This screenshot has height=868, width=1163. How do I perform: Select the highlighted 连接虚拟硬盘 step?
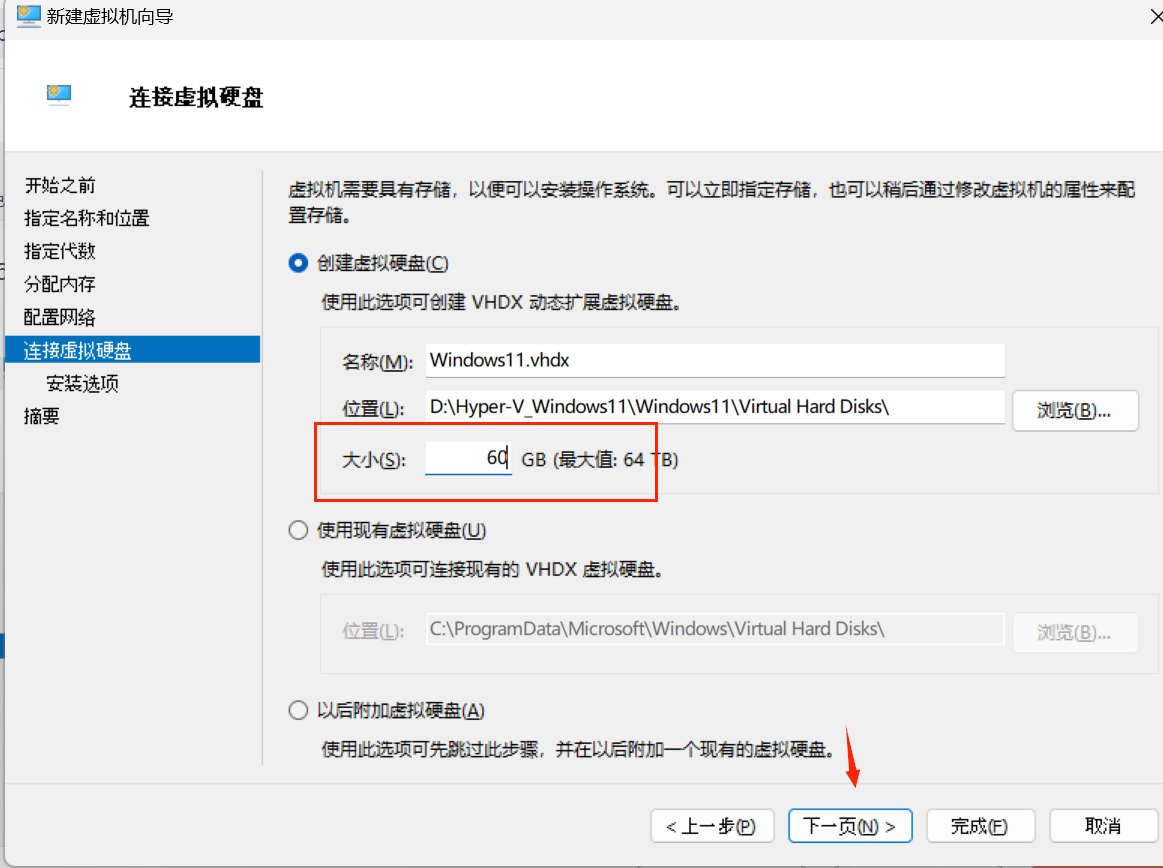click(133, 350)
